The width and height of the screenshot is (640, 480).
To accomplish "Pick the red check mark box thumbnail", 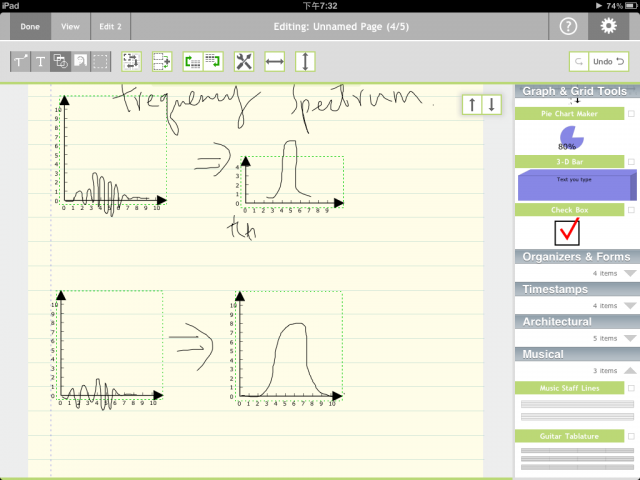I will (567, 232).
